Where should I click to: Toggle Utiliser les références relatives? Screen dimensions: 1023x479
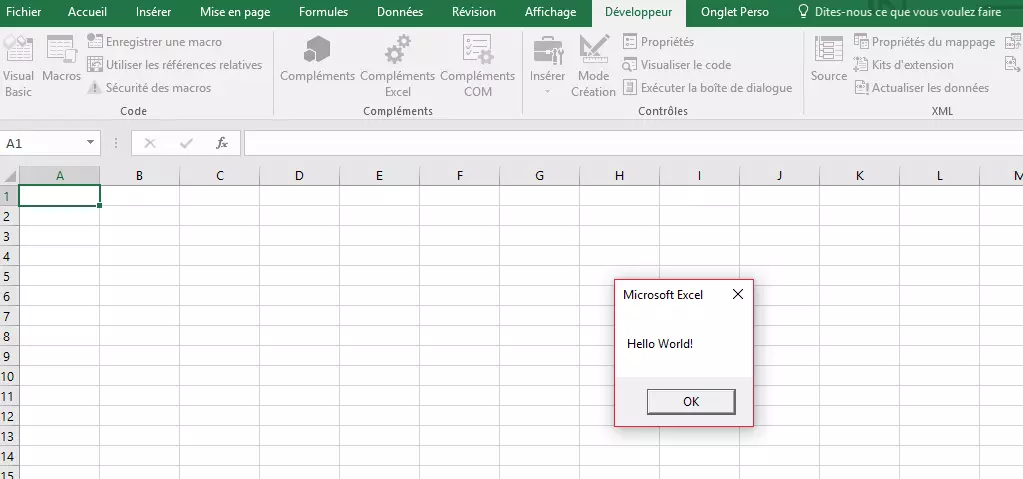pyautogui.click(x=175, y=65)
